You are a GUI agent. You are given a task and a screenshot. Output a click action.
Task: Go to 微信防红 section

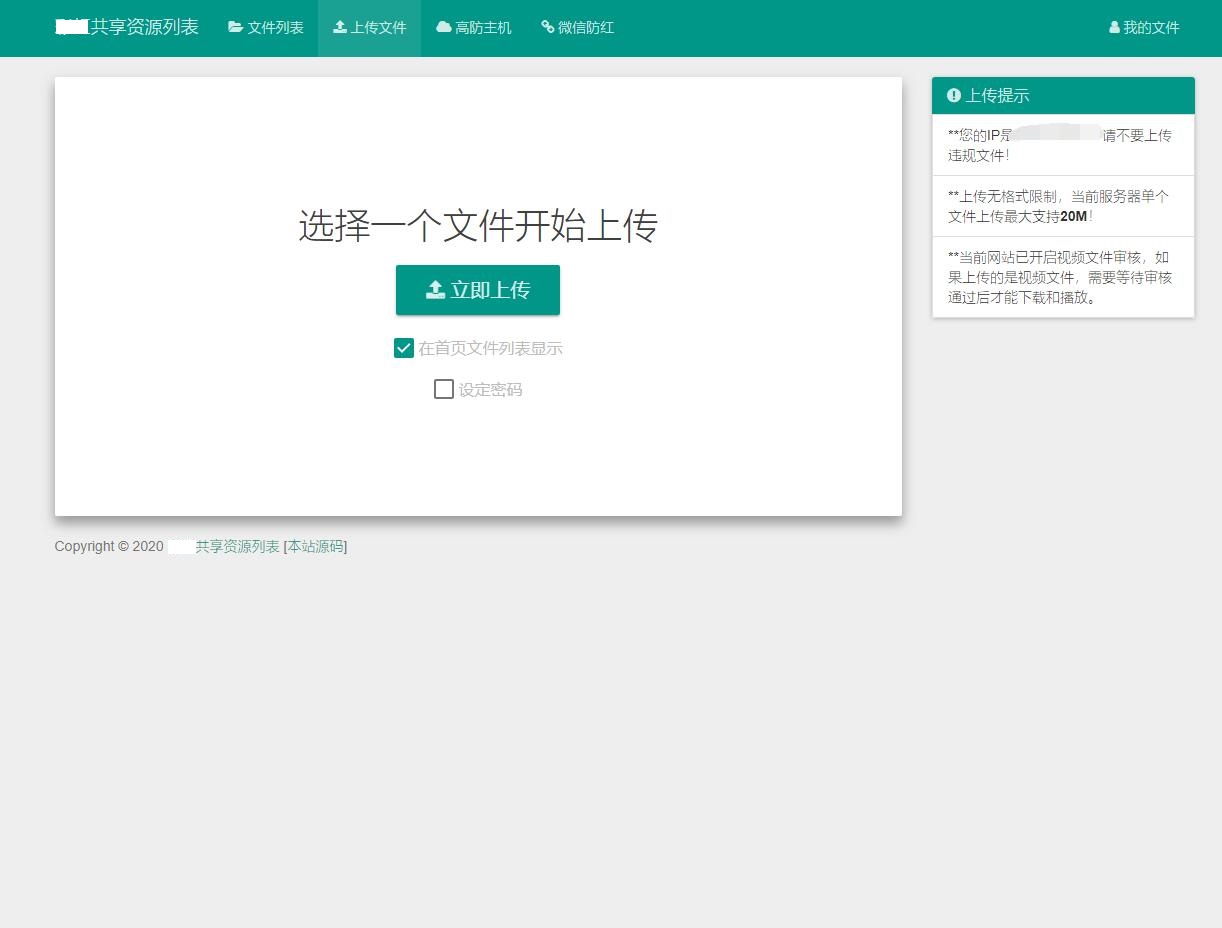577,27
